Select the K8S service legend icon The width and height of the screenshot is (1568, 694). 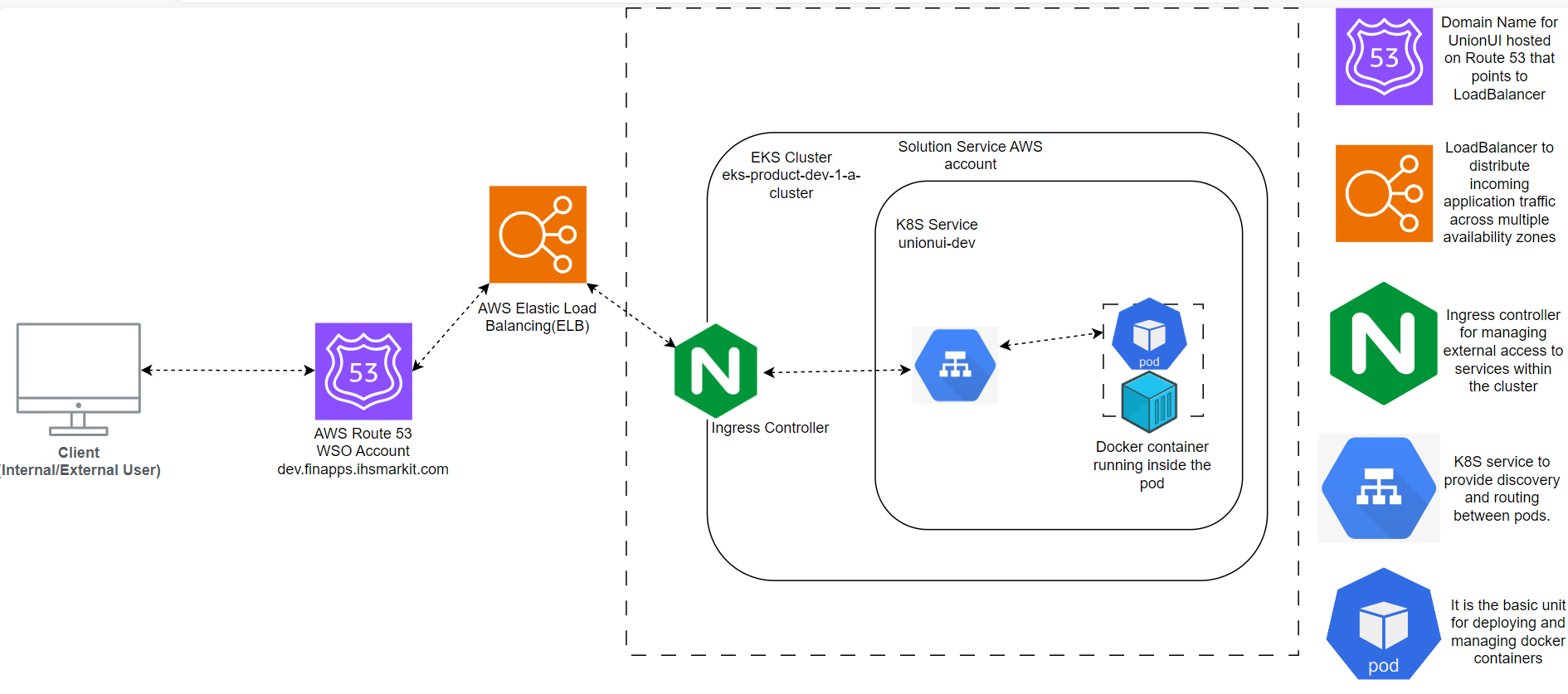(1379, 488)
